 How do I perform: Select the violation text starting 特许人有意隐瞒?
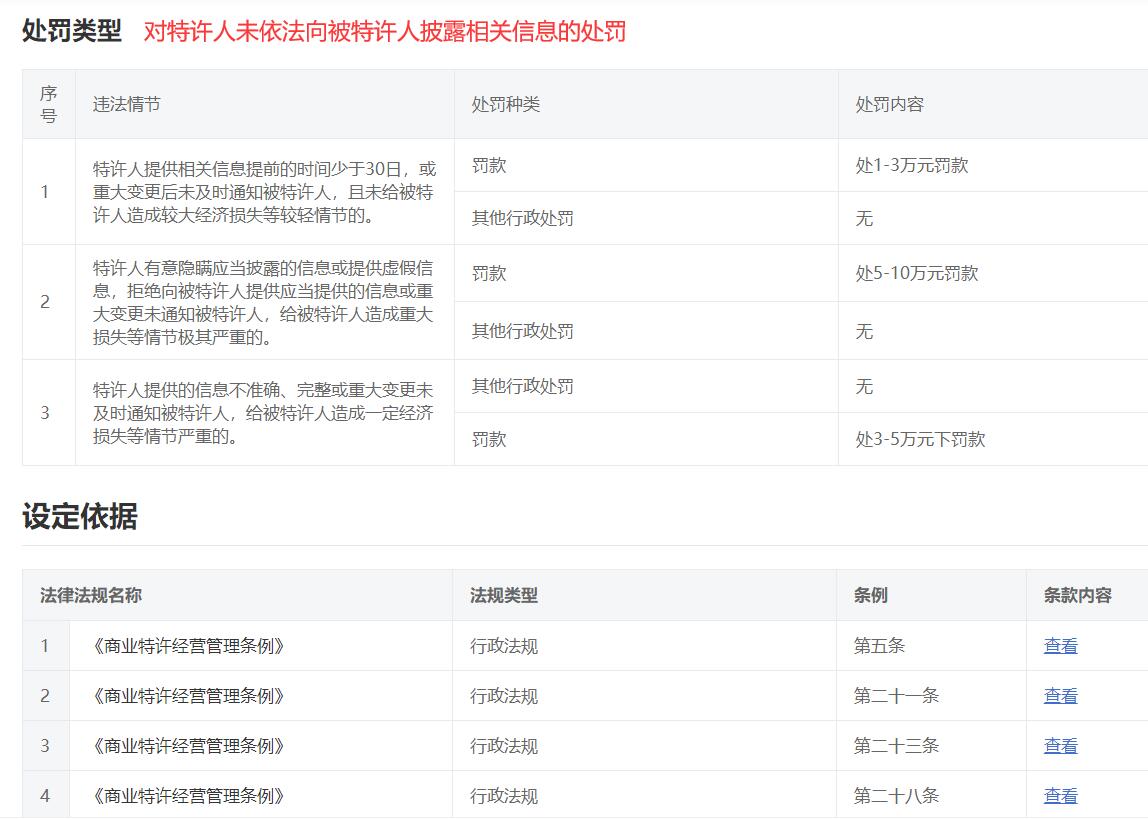pyautogui.click(x=263, y=302)
